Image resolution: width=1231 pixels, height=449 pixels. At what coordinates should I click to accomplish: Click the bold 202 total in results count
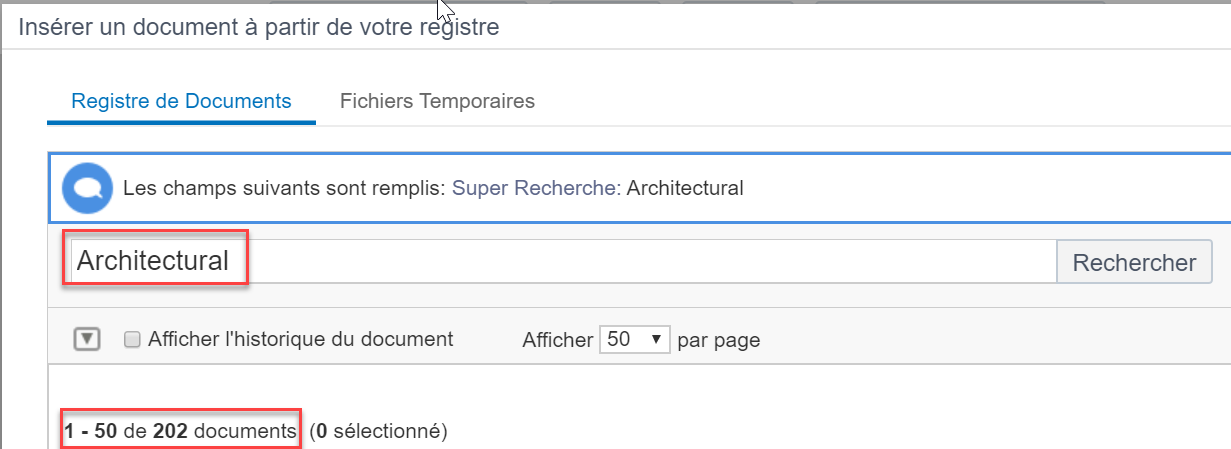tap(170, 431)
